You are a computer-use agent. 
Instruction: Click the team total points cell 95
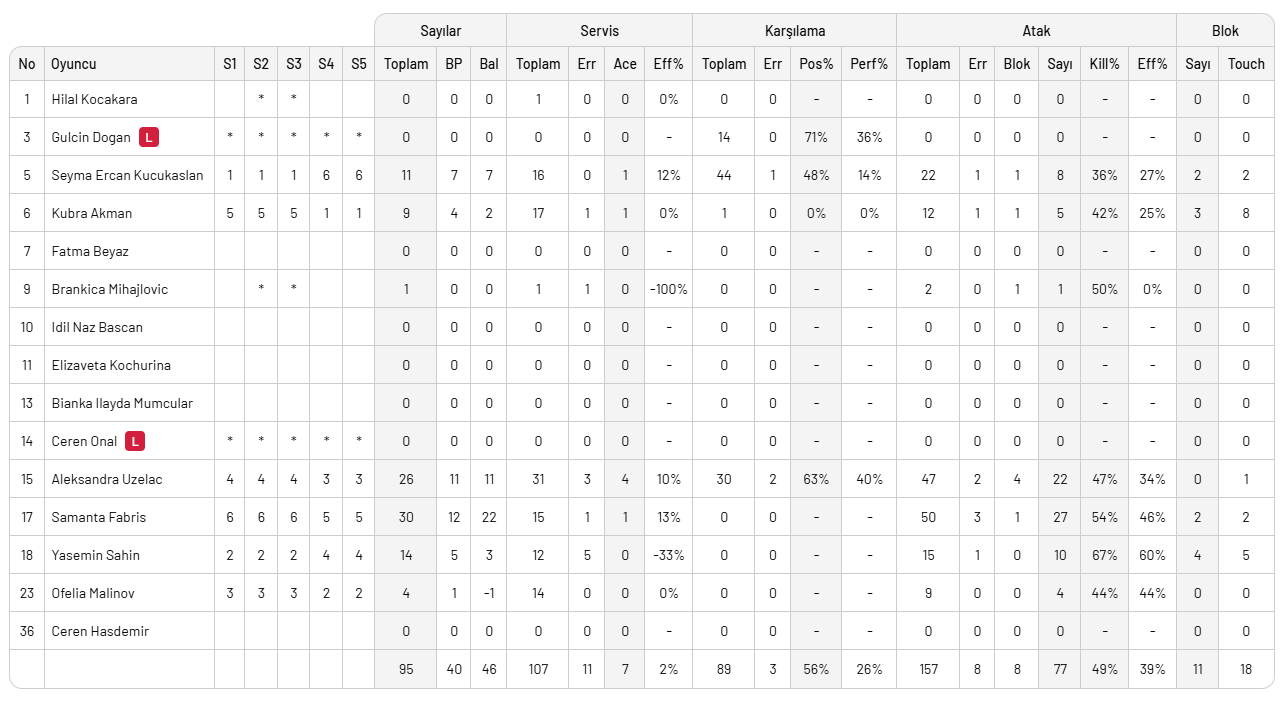point(406,669)
